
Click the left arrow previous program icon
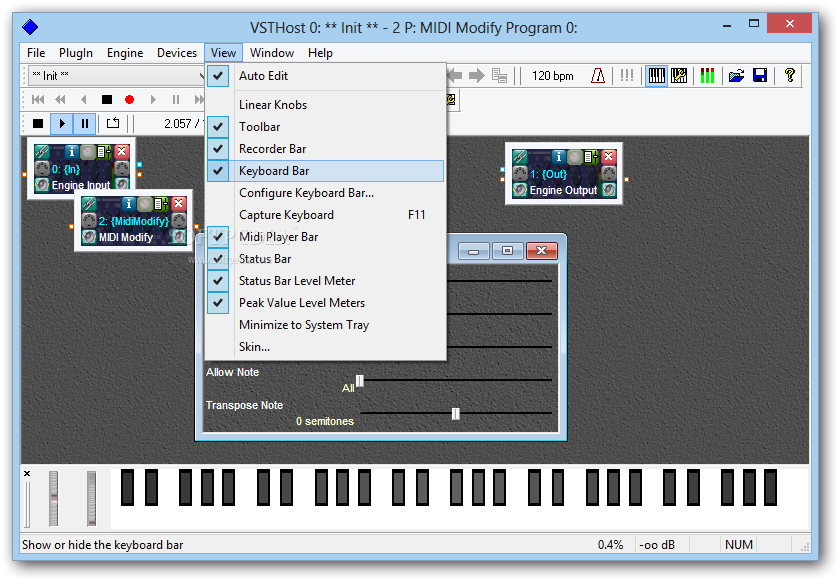(x=454, y=75)
